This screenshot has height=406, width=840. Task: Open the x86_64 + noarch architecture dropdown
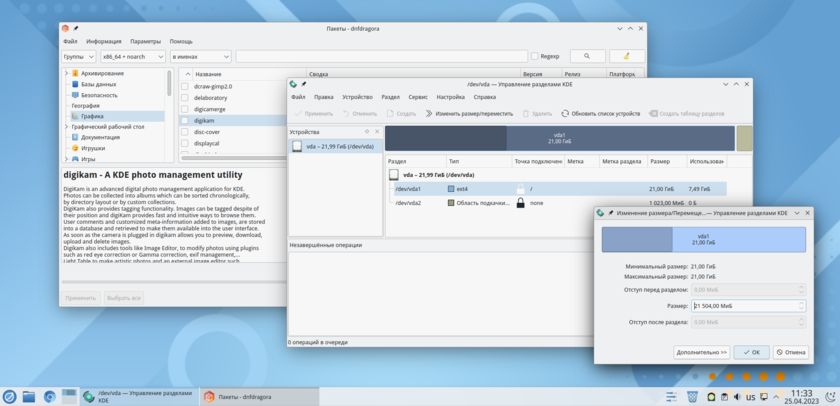133,57
